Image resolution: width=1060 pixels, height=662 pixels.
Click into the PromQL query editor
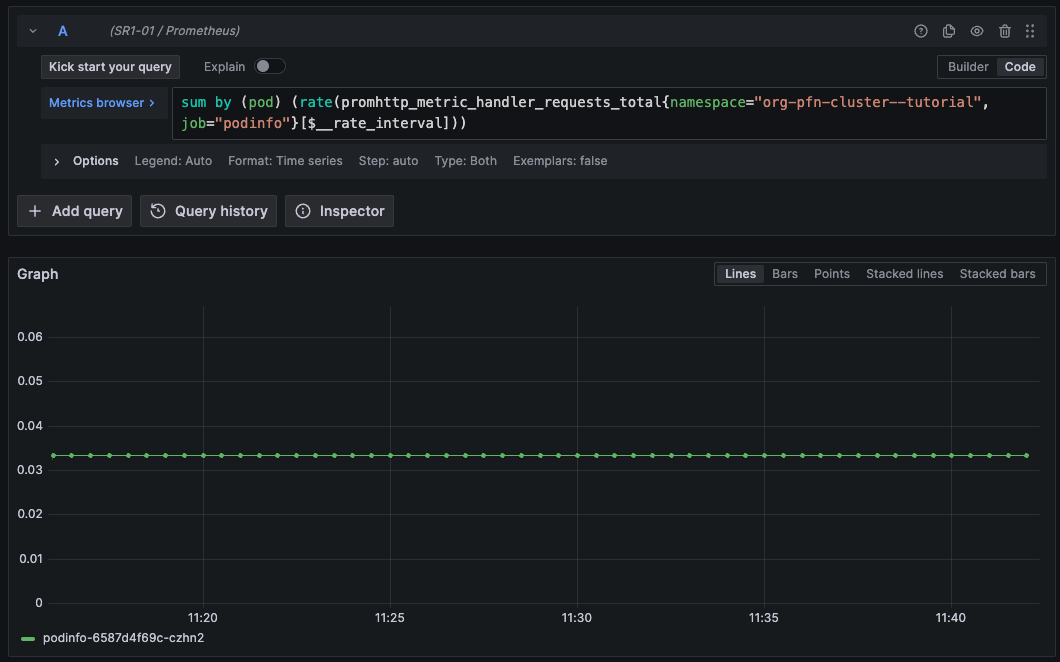(609, 113)
